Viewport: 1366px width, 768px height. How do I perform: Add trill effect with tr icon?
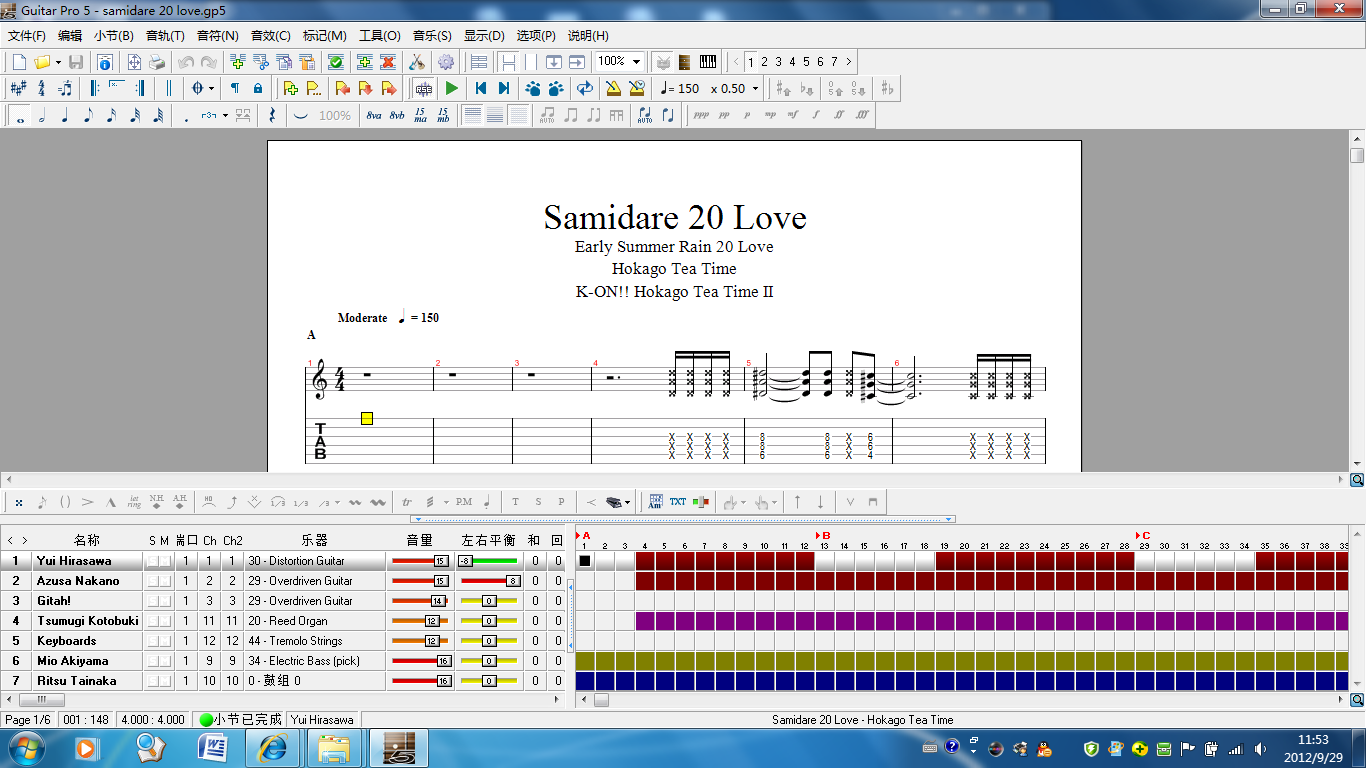(407, 502)
